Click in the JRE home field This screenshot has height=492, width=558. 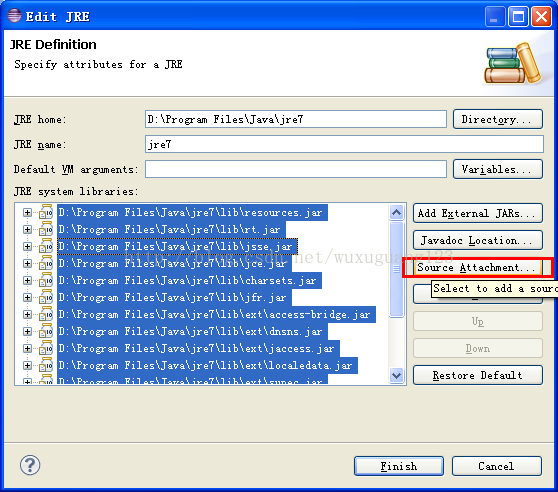pos(296,119)
